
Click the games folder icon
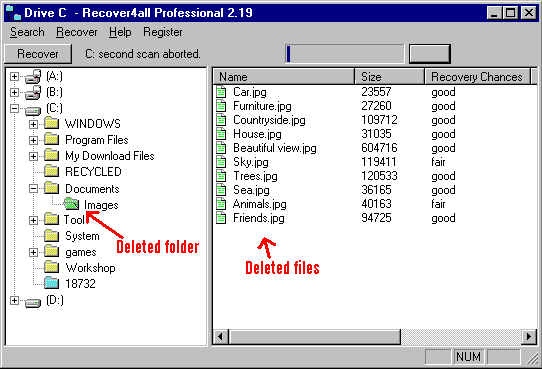(52, 251)
